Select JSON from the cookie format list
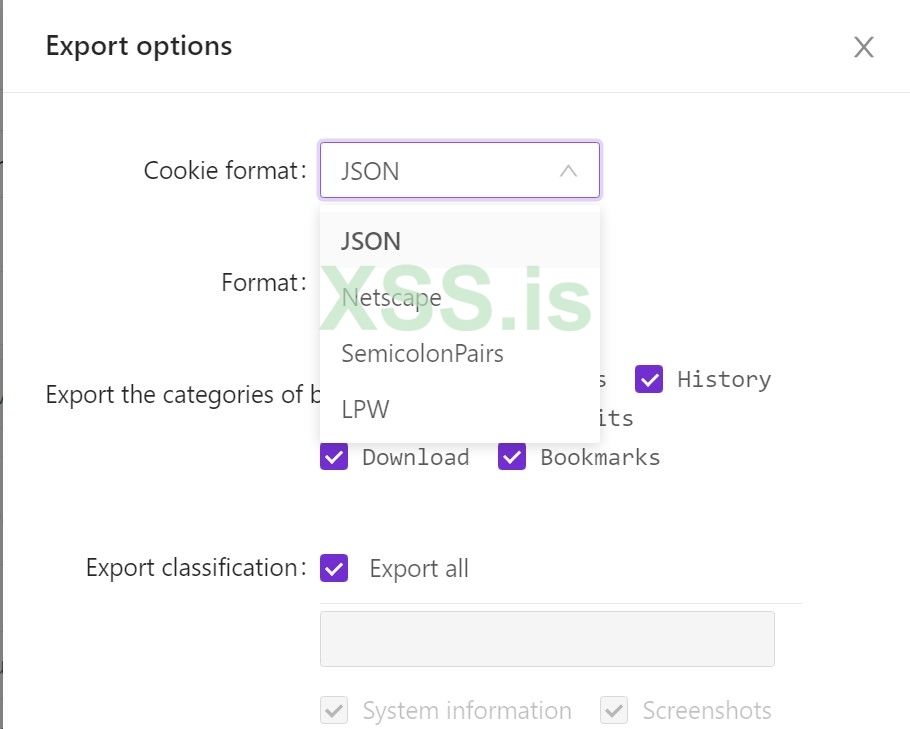 [x=371, y=241]
